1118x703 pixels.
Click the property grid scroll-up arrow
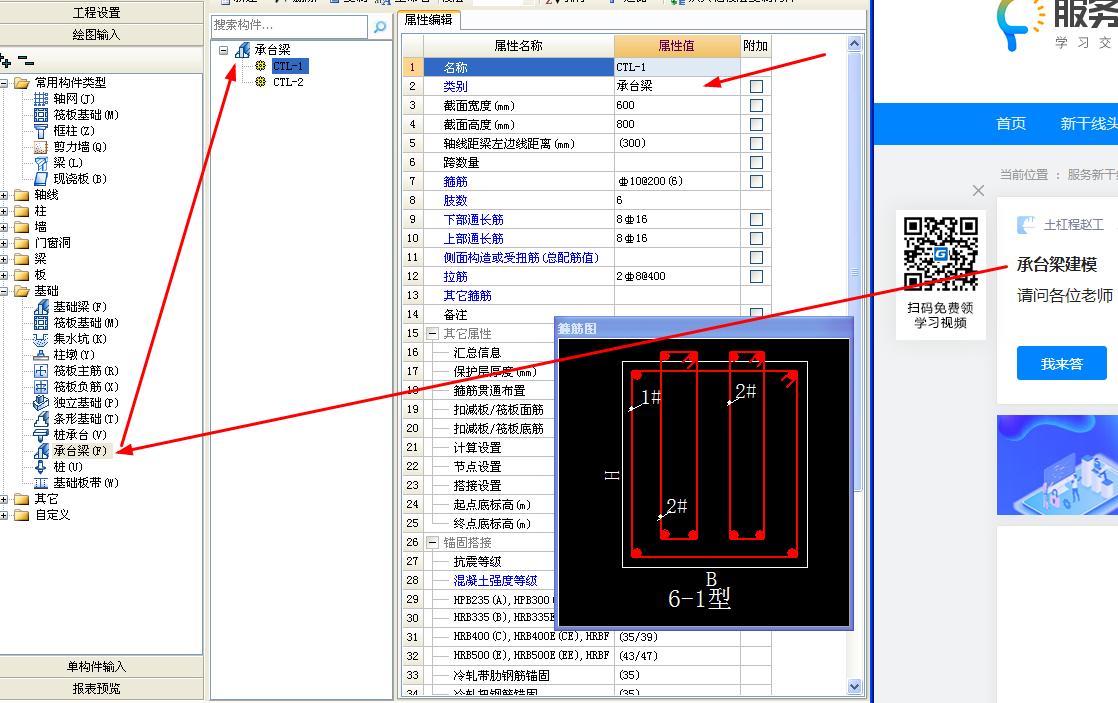(854, 43)
